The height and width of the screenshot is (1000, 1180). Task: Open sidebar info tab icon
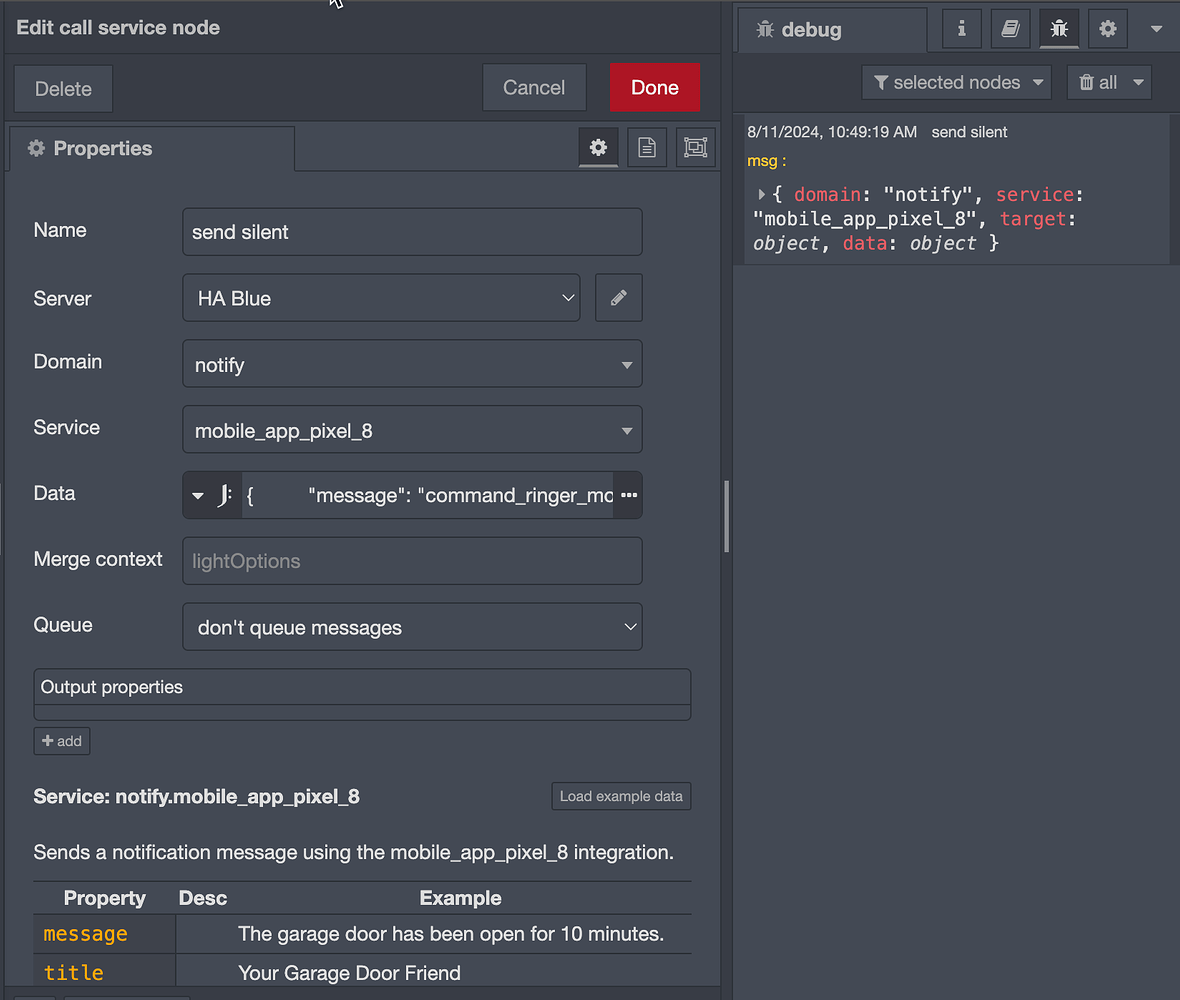click(x=962, y=29)
